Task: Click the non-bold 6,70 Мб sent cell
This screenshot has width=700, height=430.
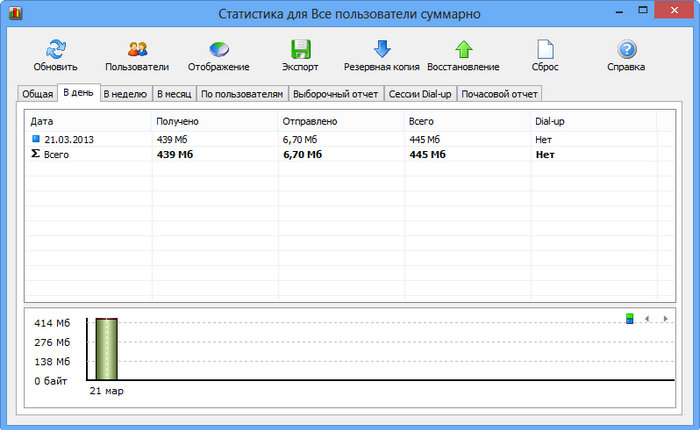Action: (300, 140)
